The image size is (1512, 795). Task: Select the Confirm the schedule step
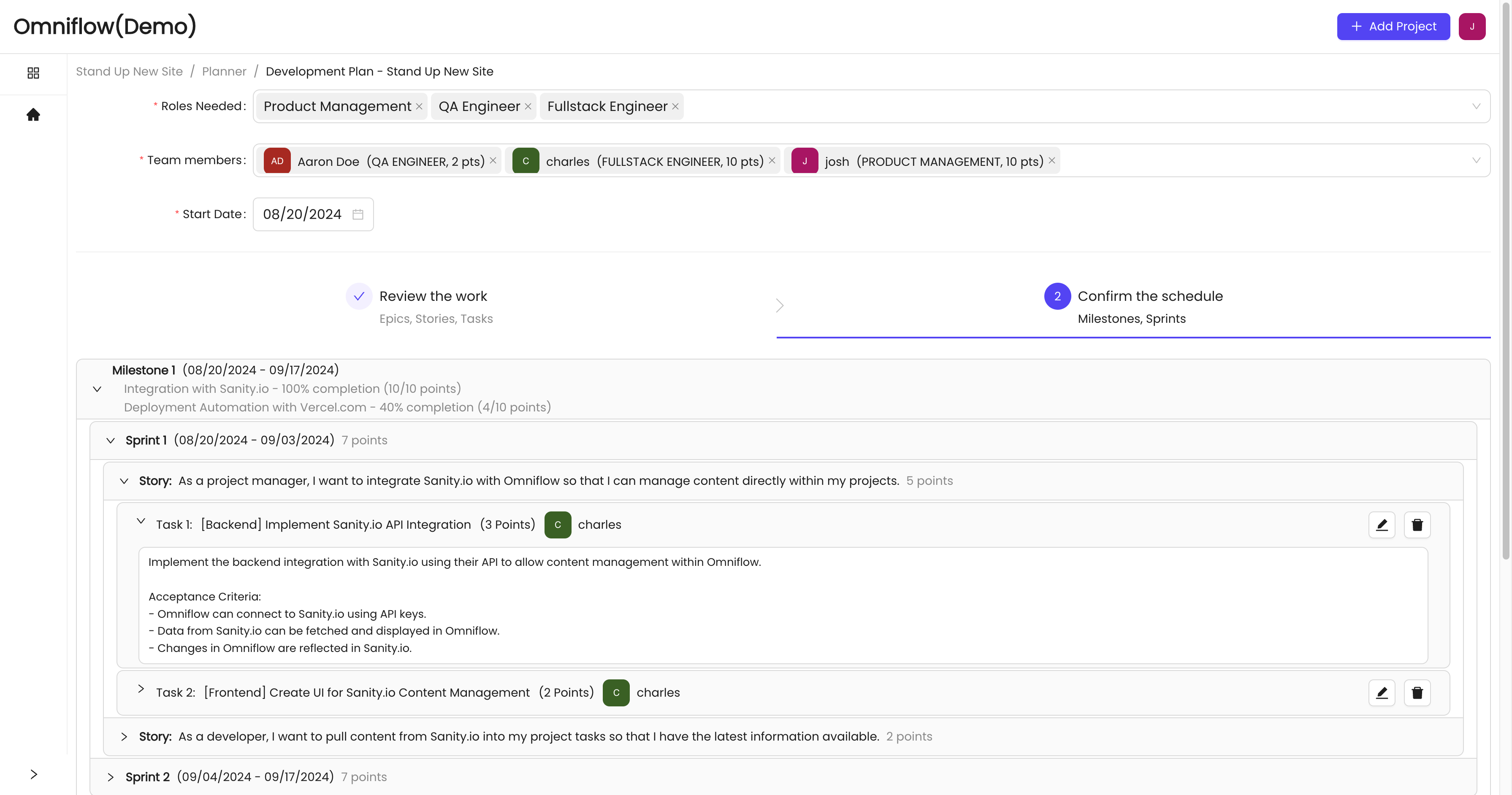[x=1149, y=296]
